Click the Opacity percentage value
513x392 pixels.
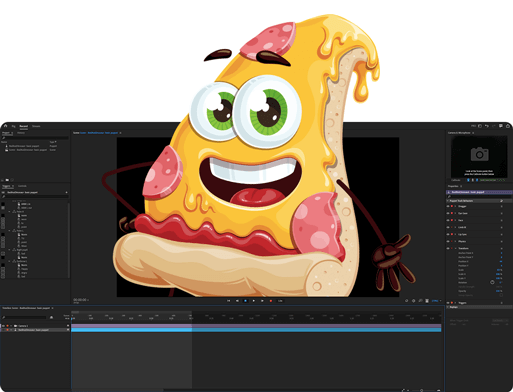tap(499, 291)
